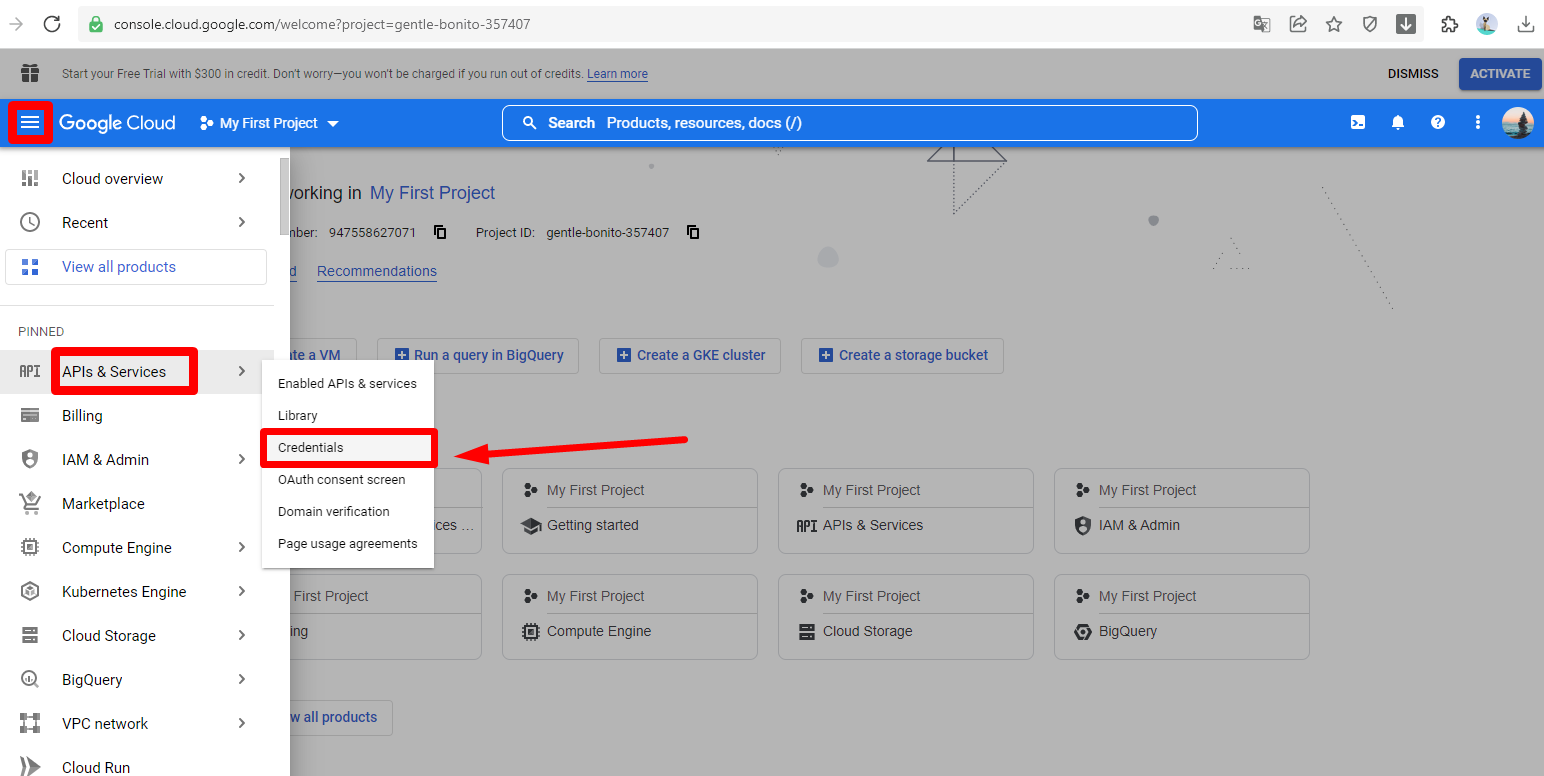The height and width of the screenshot is (776, 1544).
Task: Expand the IAM & Admin submenu arrow
Action: (242, 459)
